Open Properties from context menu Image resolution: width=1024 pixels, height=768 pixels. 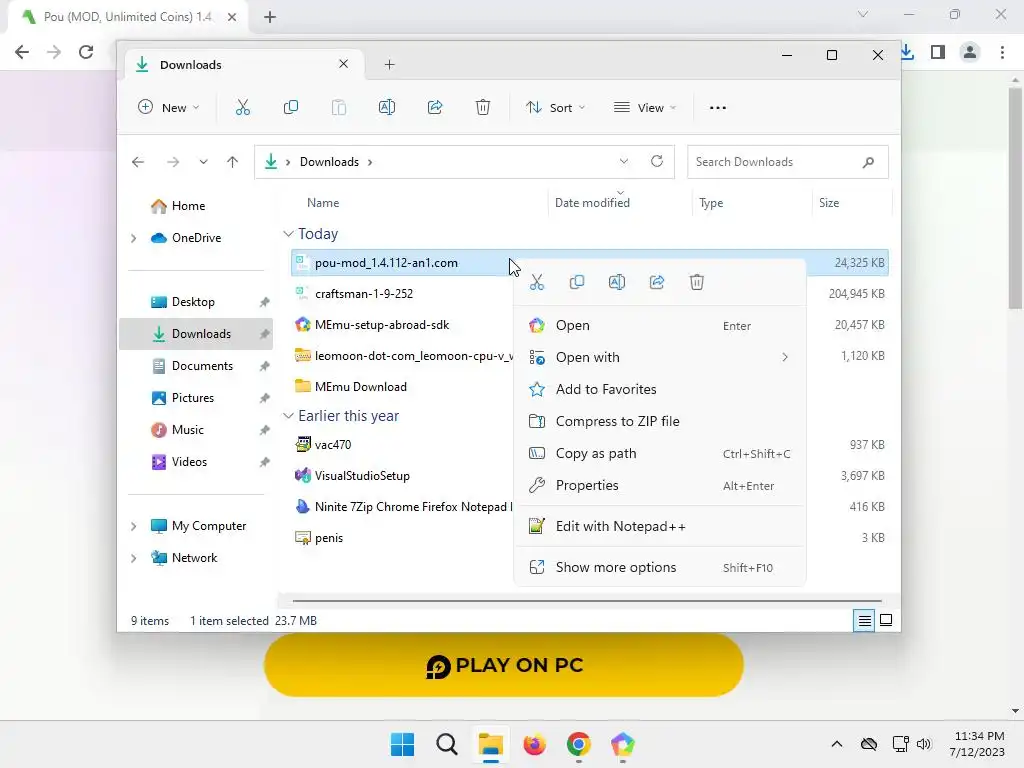[x=660, y=485]
